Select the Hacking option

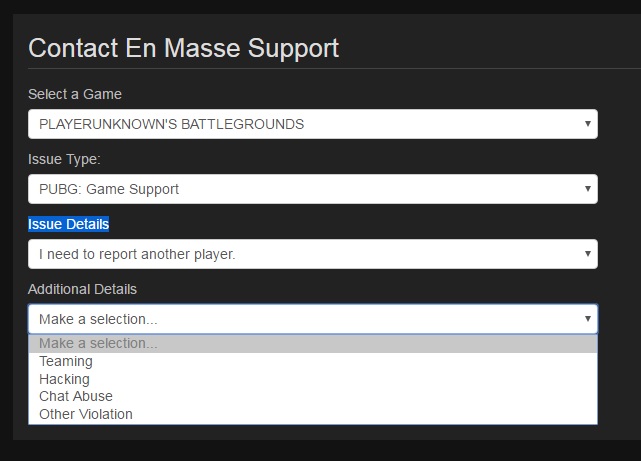(x=64, y=379)
